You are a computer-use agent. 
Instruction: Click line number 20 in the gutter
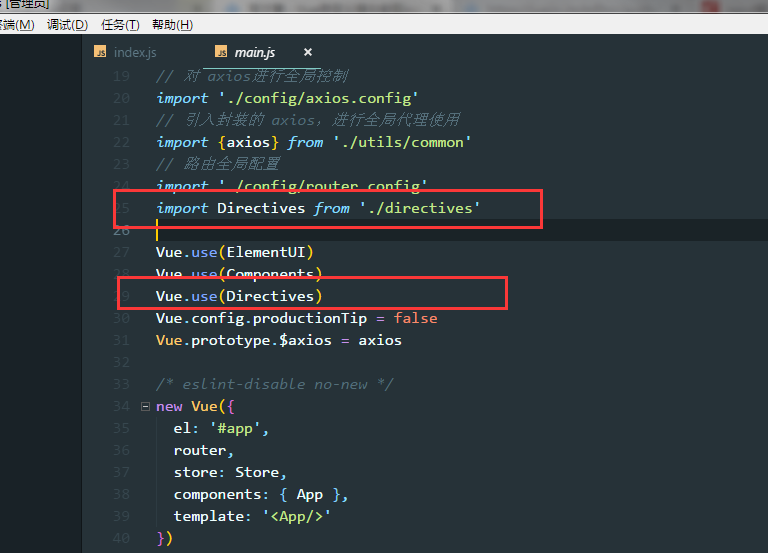click(121, 98)
